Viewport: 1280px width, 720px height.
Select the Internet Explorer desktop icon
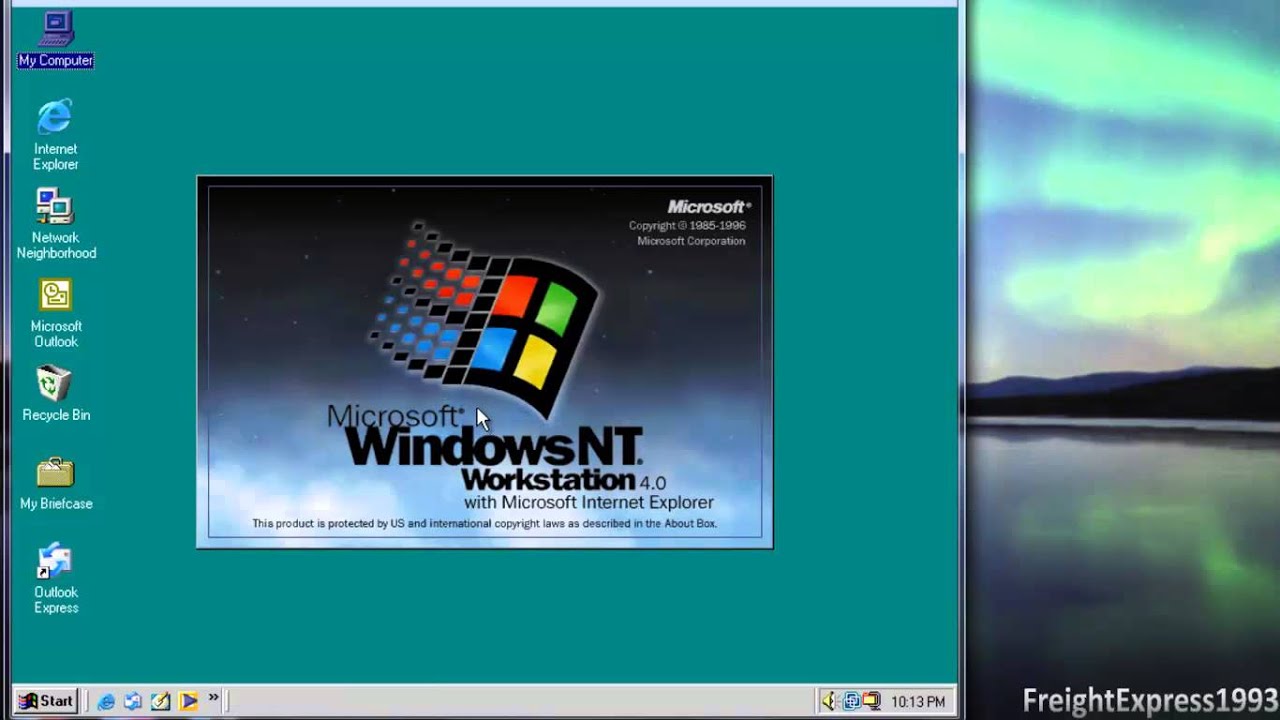[x=55, y=135]
